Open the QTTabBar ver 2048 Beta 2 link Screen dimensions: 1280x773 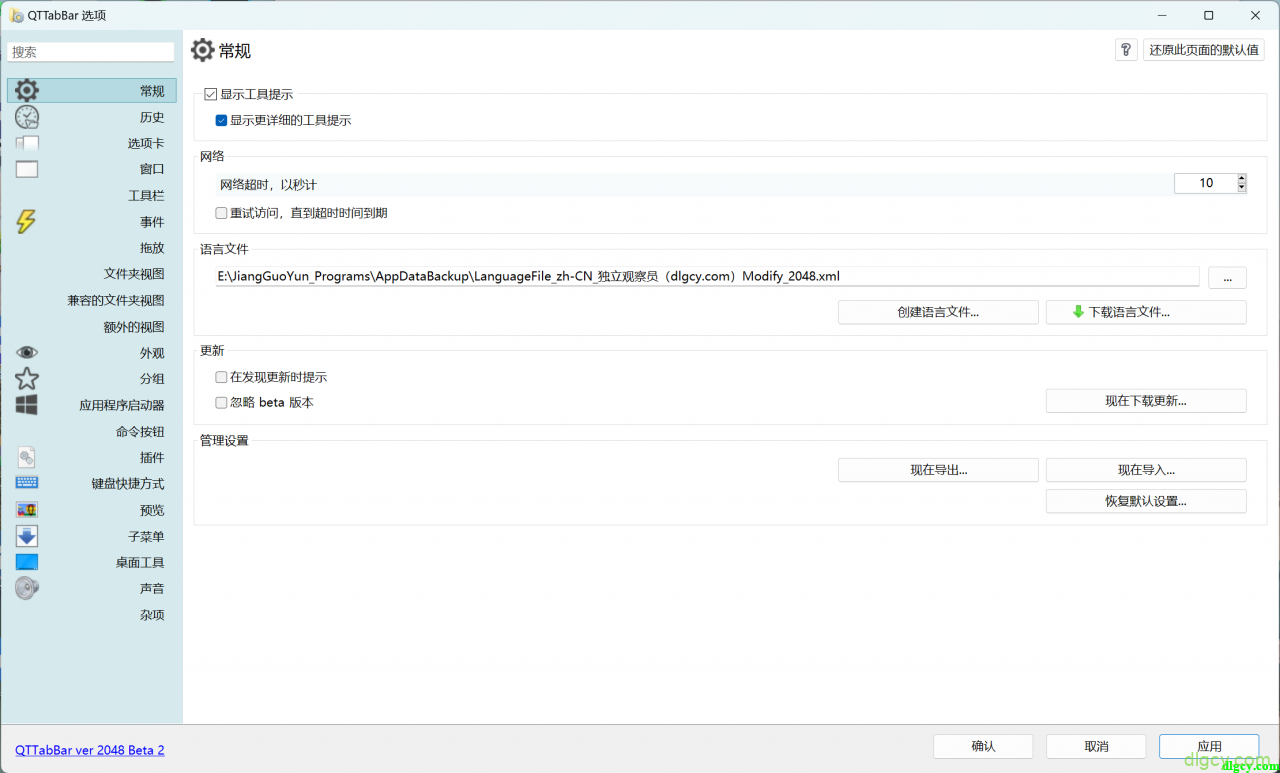coord(89,749)
